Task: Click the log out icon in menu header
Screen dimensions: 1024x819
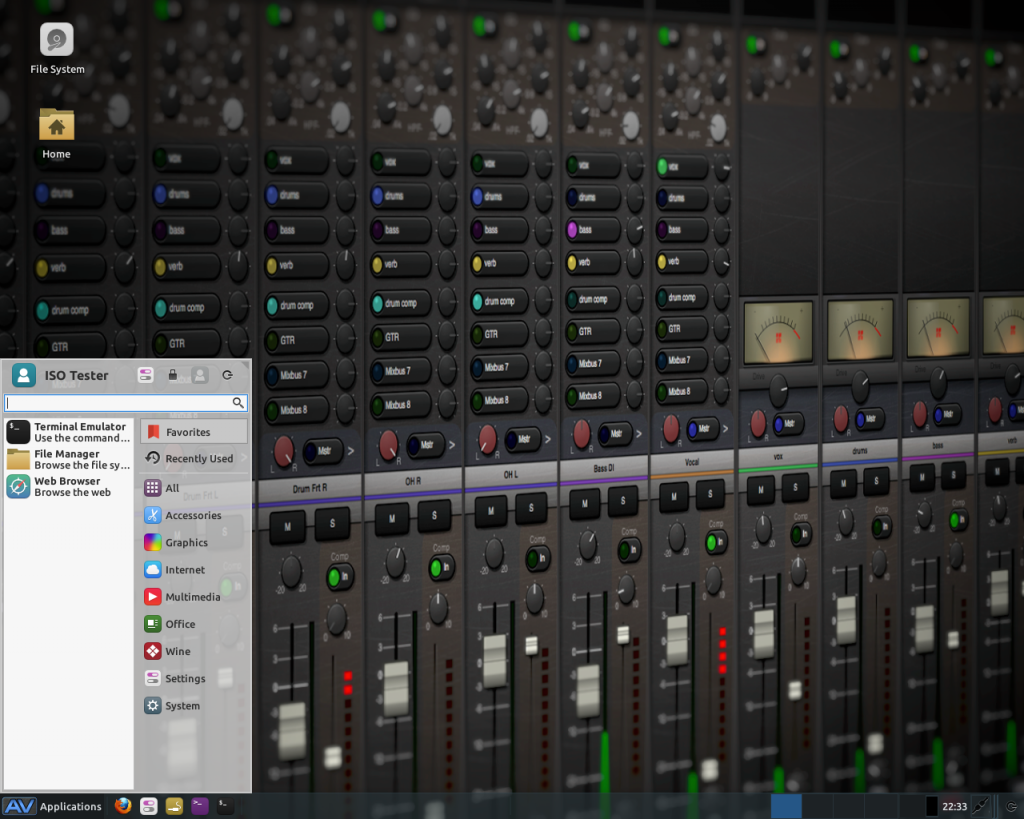Action: (227, 375)
